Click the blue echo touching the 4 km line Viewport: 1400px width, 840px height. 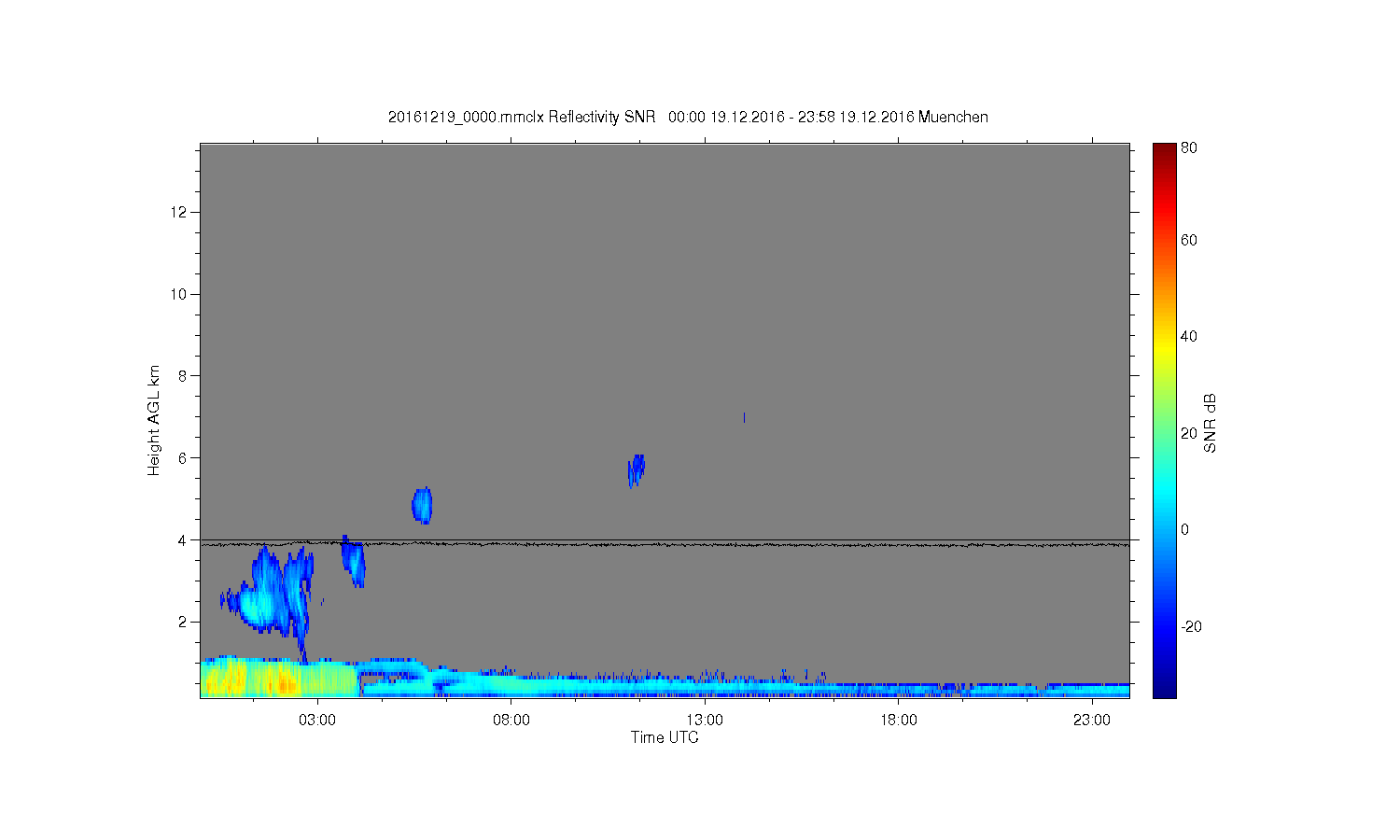point(353,561)
